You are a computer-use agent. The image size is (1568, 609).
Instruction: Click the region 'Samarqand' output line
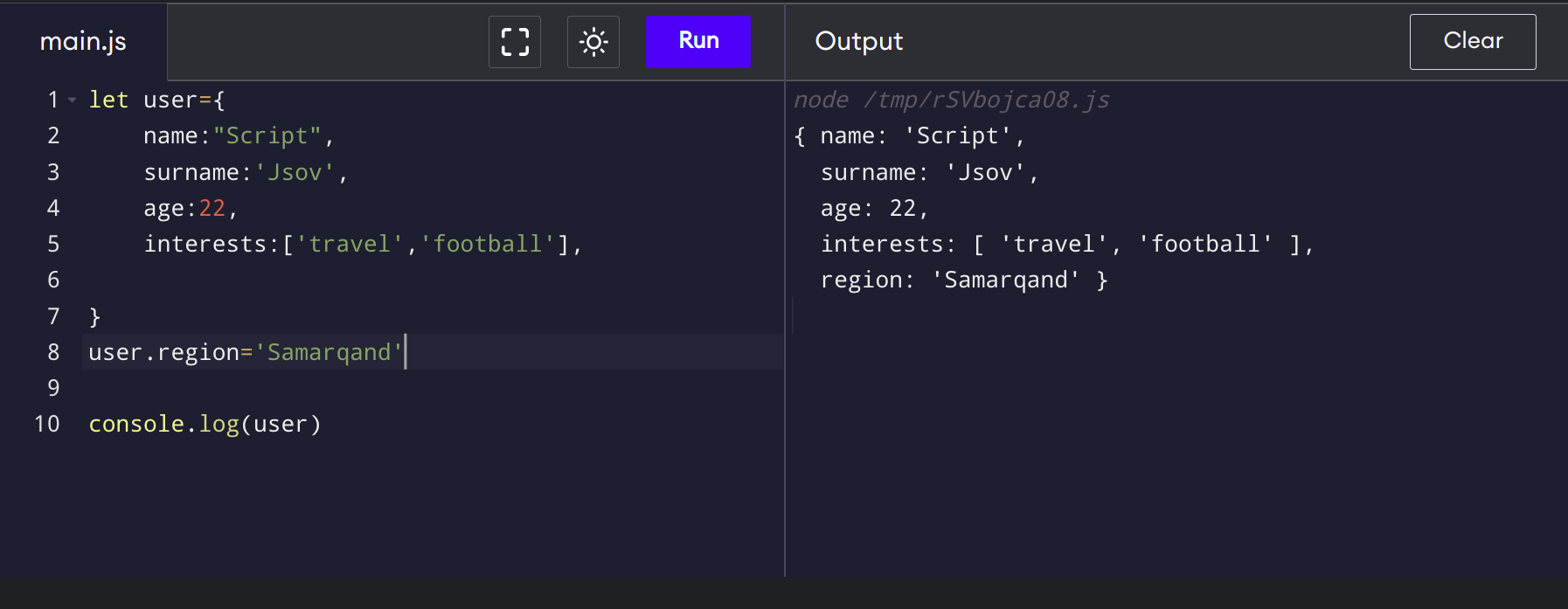click(x=963, y=280)
